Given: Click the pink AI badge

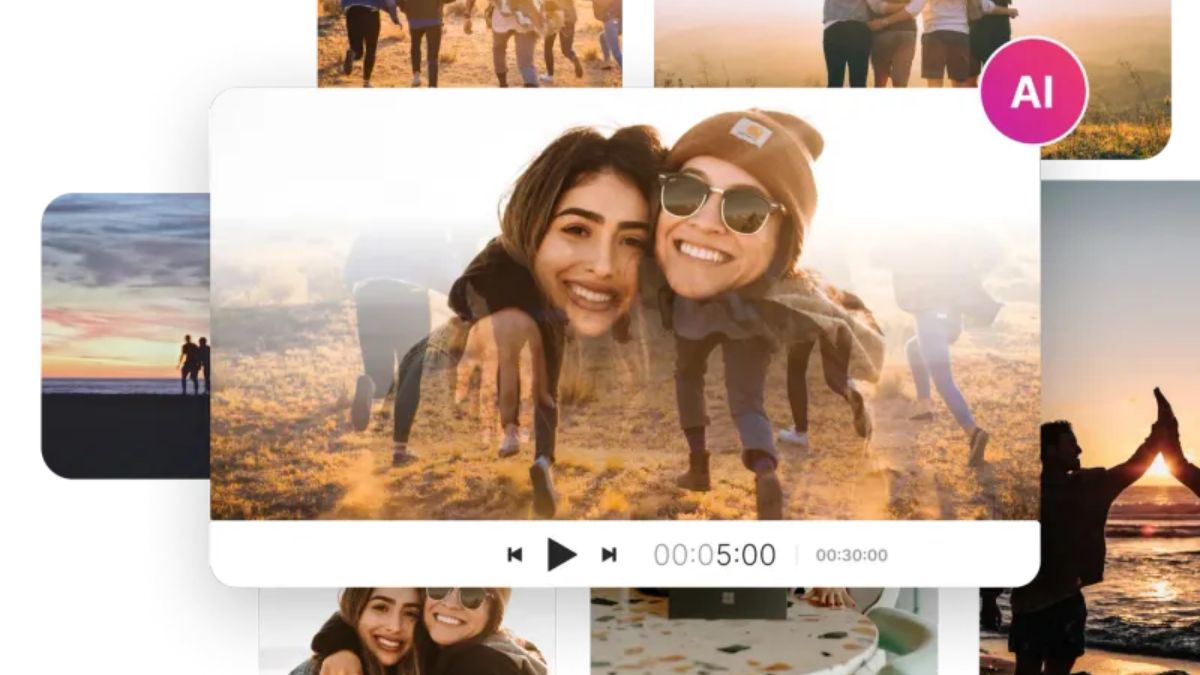Looking at the screenshot, I should 1033,91.
